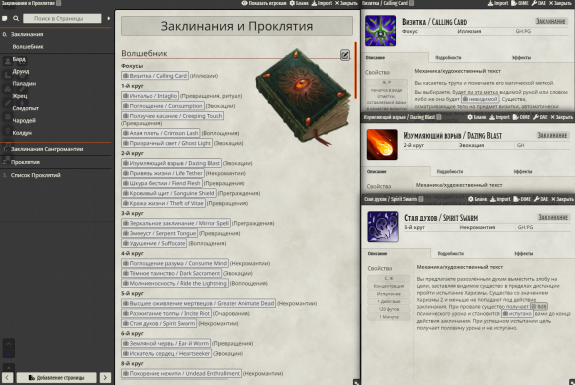Click the Dazing Blast fireball icon

coord(382,144)
